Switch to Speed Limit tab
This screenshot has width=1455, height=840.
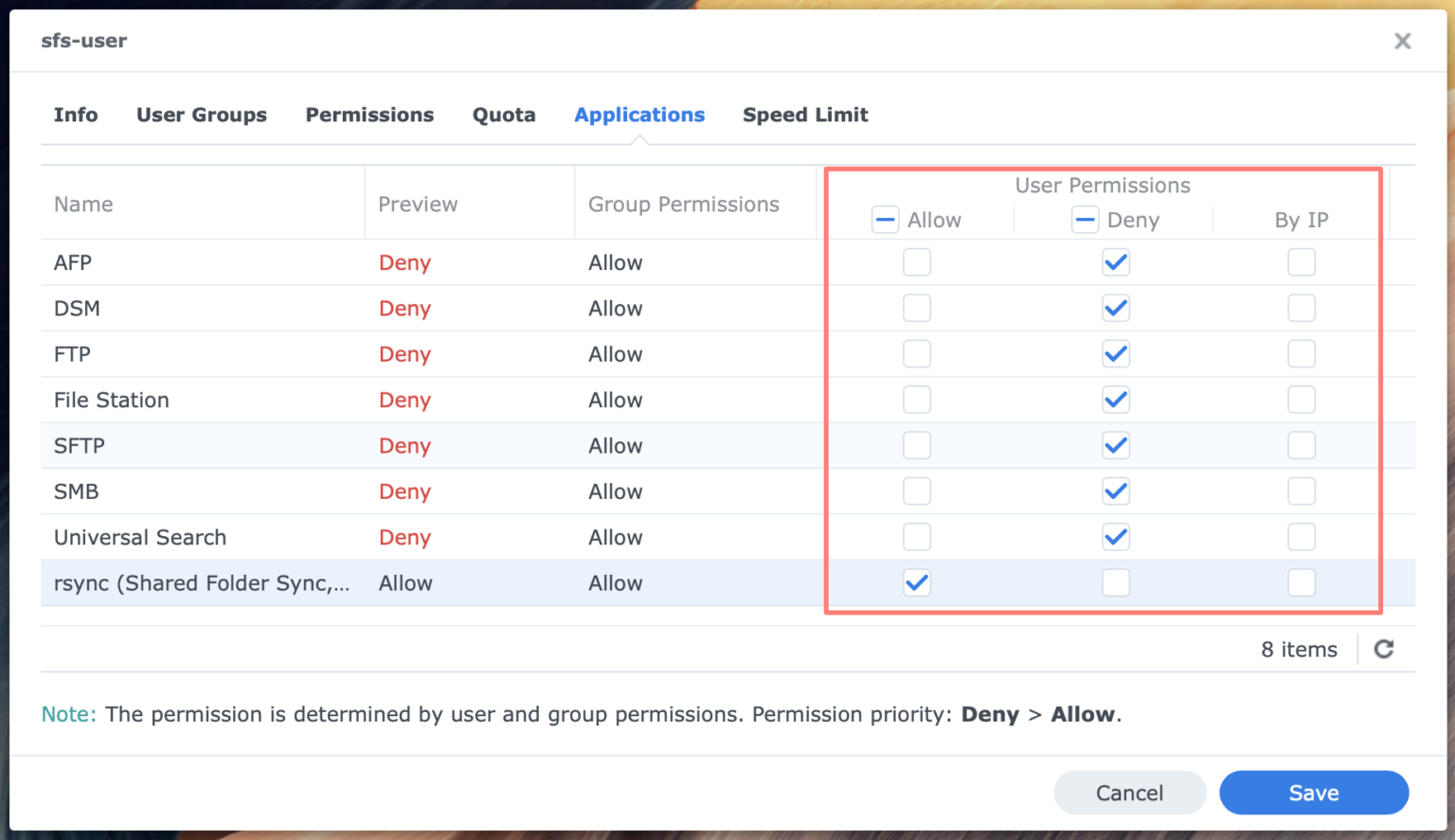(x=805, y=115)
